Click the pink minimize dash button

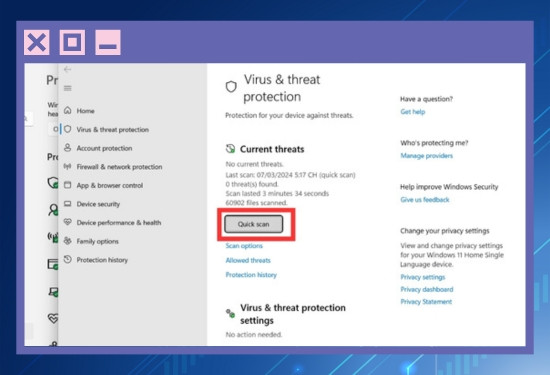108,42
